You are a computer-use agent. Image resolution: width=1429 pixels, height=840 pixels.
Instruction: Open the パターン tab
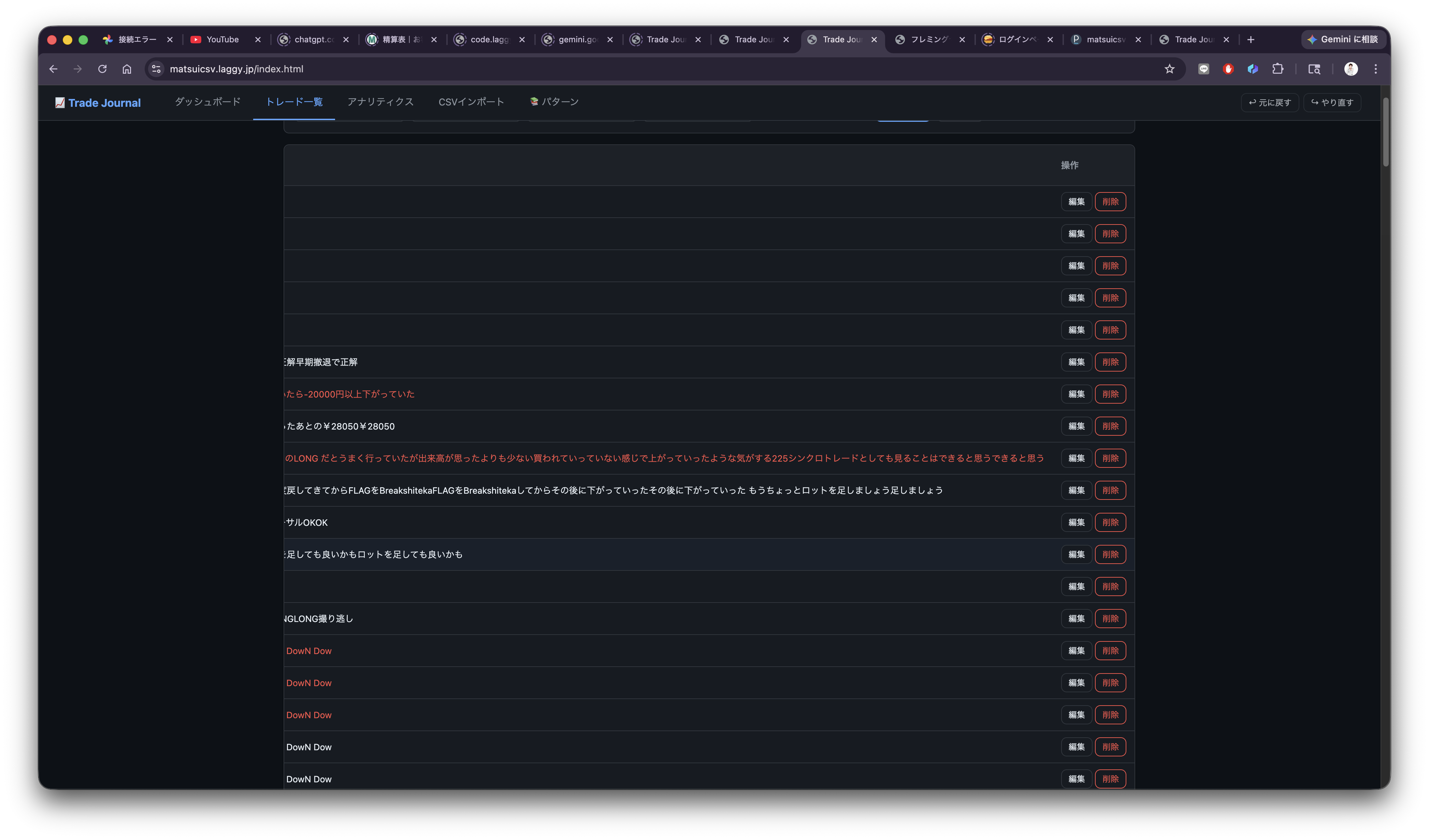pos(554,102)
